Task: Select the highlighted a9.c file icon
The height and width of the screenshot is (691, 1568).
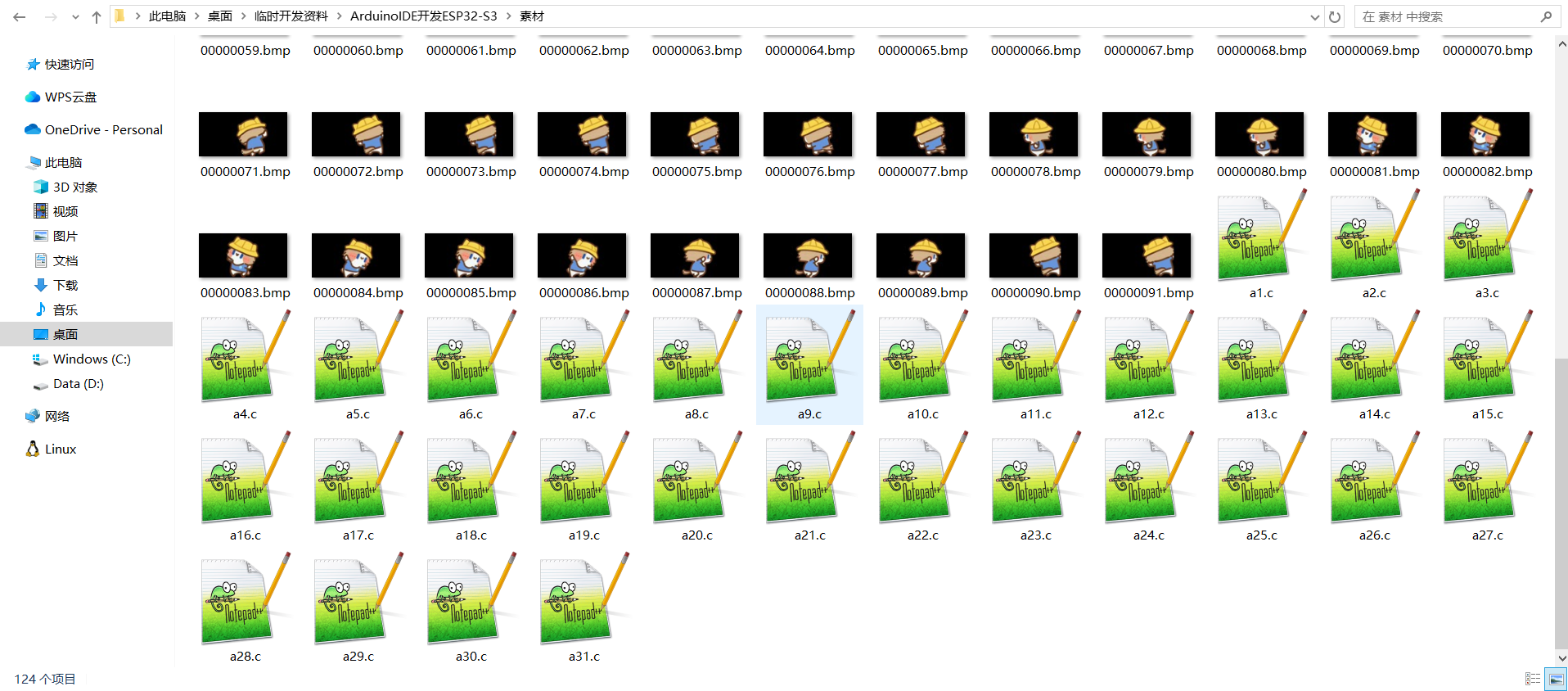Action: [x=809, y=357]
